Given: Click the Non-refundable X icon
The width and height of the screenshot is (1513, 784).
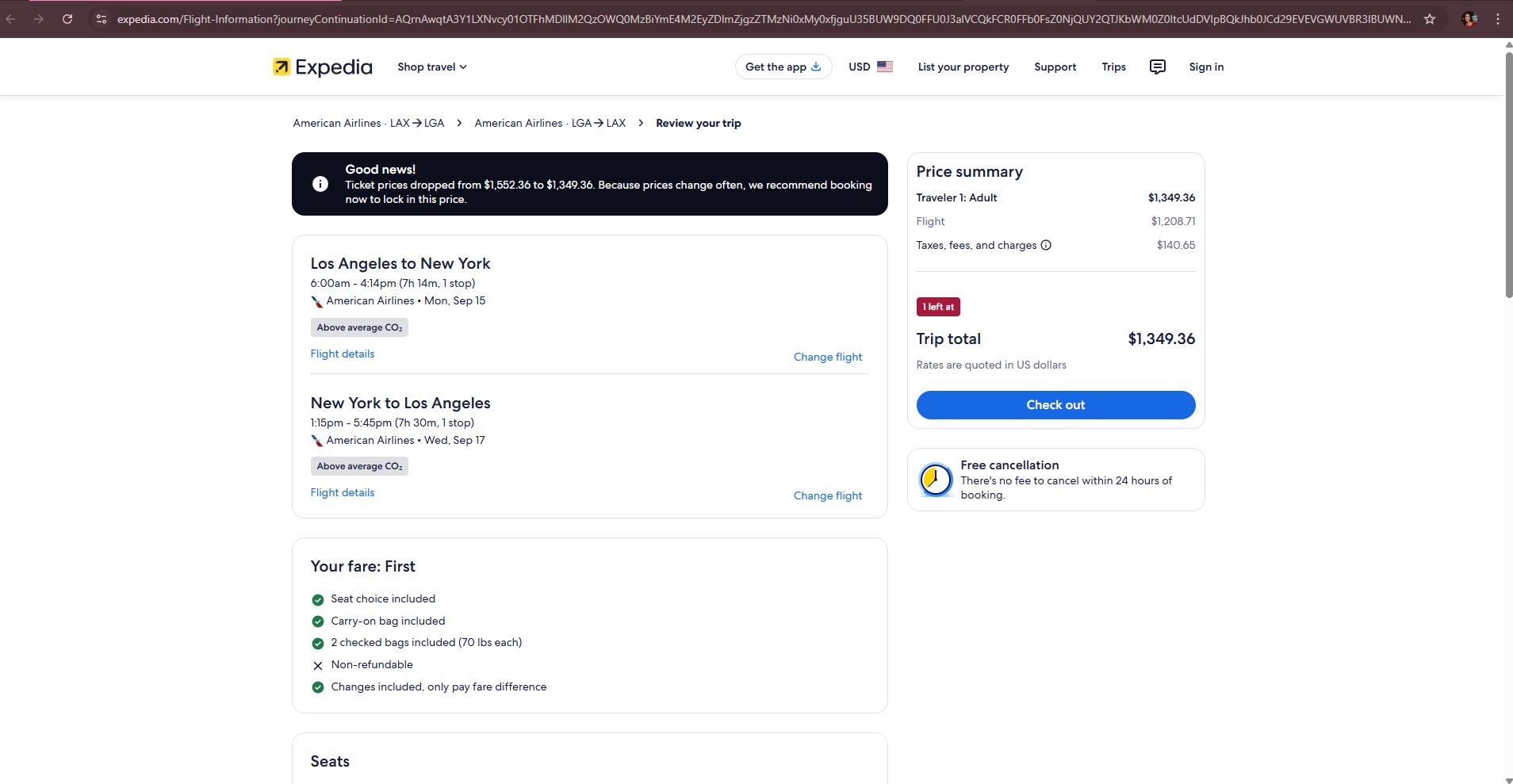Looking at the screenshot, I should click(x=318, y=666).
